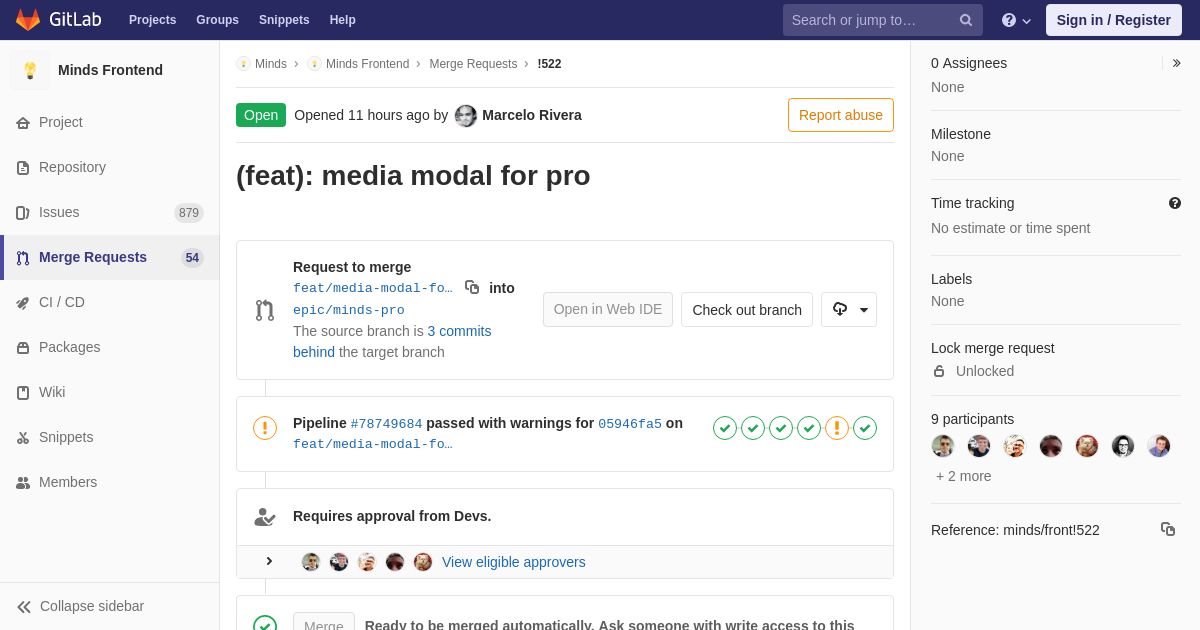Open the Snippets top navigation menu
The image size is (1200, 630).
click(284, 20)
